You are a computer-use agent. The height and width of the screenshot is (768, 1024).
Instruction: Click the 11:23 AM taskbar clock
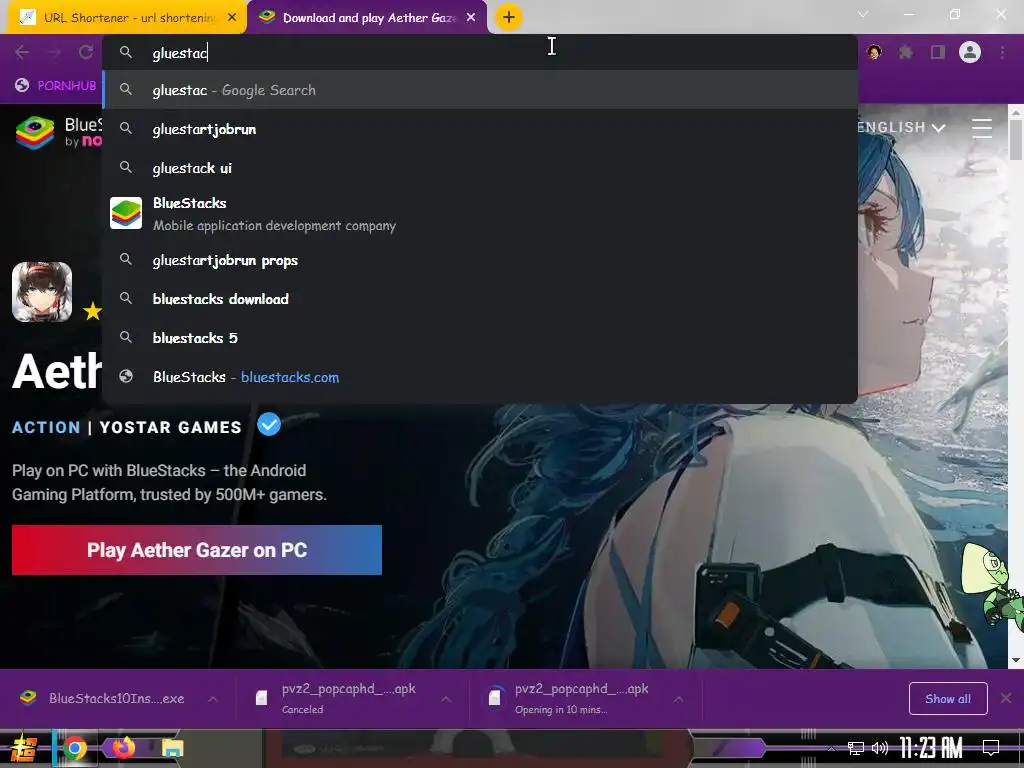(x=931, y=748)
